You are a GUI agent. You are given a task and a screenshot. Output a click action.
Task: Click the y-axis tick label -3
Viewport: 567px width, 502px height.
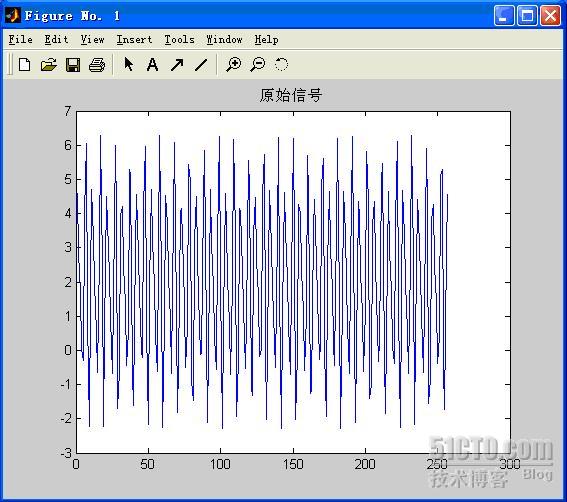click(66, 453)
